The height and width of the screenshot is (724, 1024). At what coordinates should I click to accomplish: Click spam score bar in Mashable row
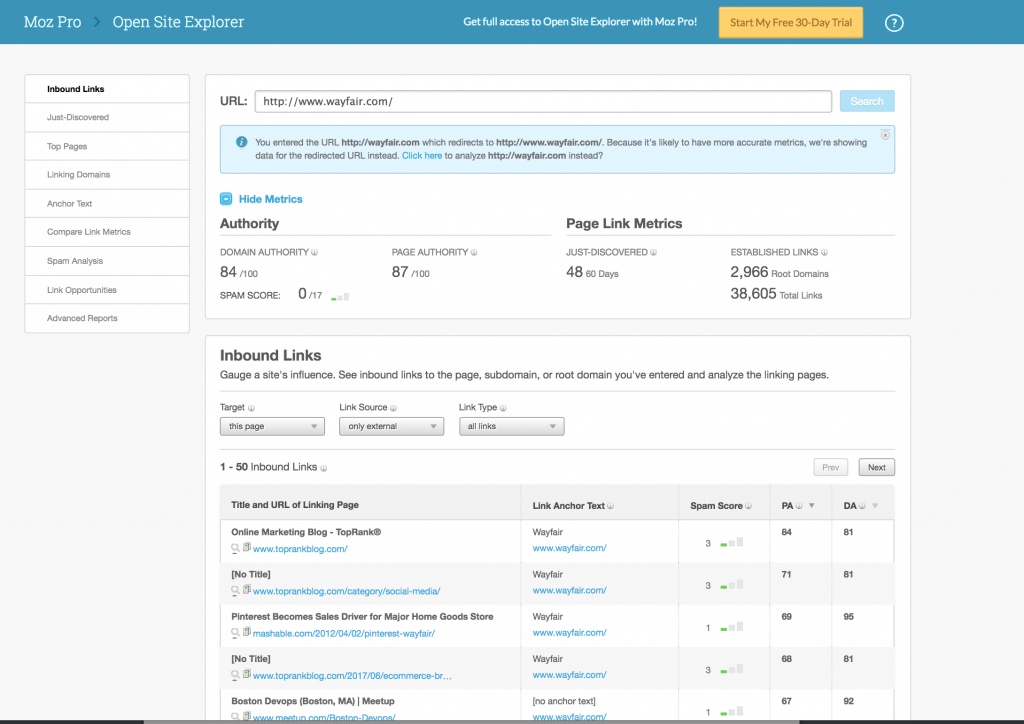click(731, 627)
